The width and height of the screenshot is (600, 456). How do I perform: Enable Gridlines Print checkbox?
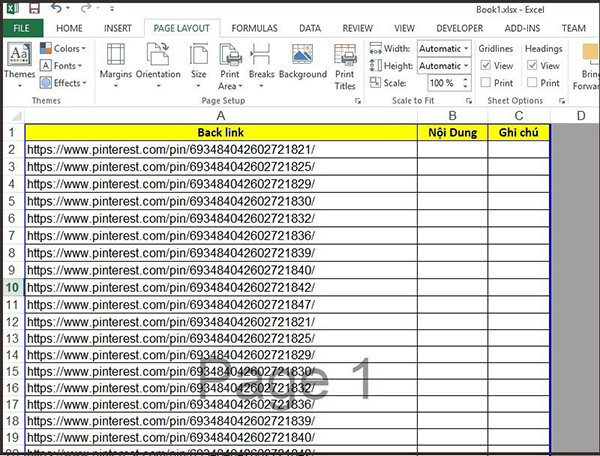tap(486, 82)
